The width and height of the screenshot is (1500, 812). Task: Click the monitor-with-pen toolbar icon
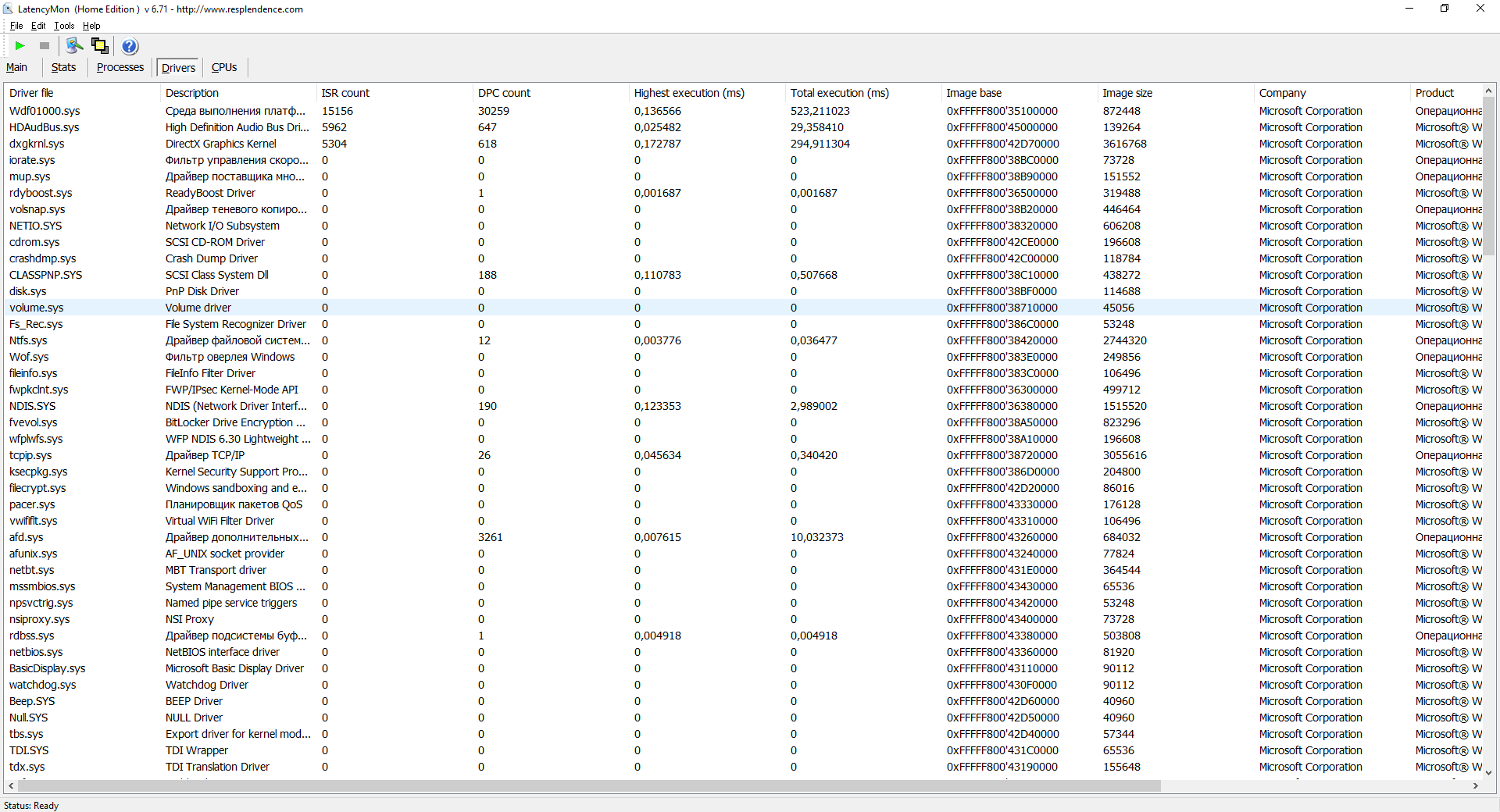tap(74, 46)
